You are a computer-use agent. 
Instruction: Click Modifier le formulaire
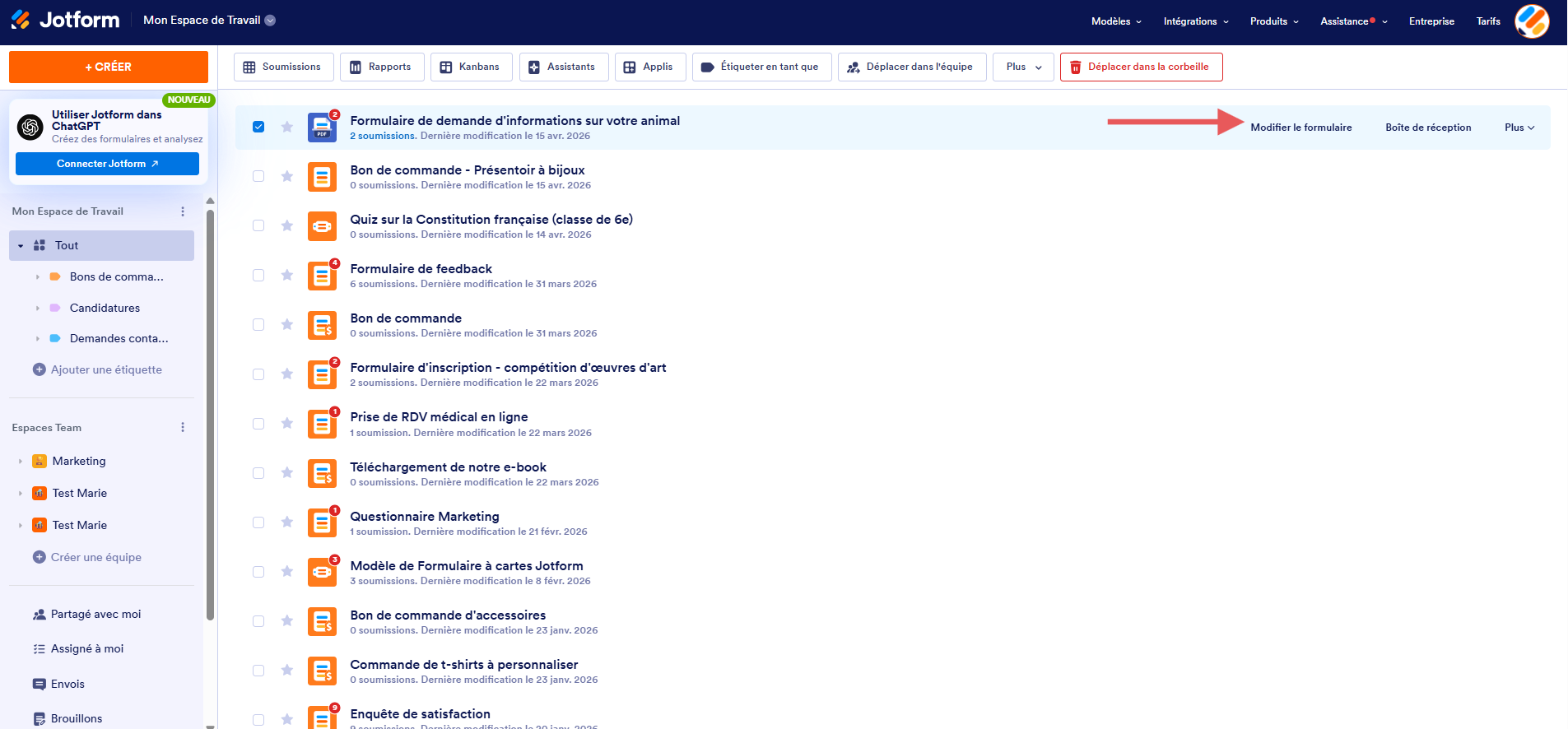pos(1300,128)
